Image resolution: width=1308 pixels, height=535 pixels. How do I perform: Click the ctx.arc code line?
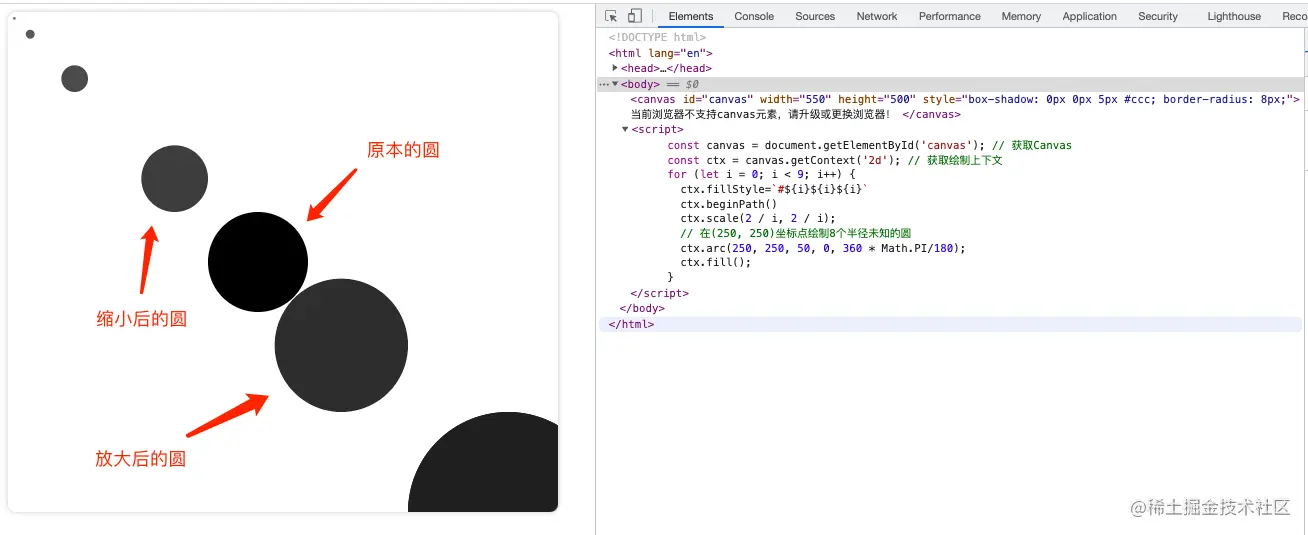(823, 248)
